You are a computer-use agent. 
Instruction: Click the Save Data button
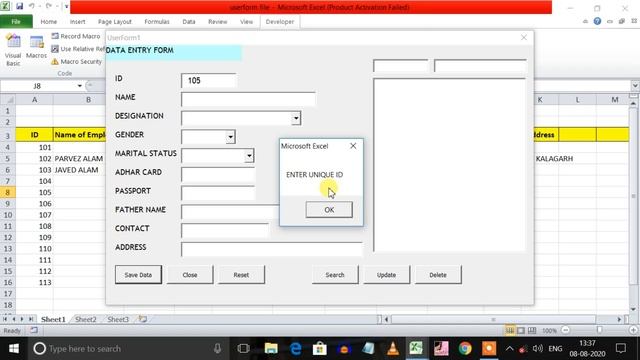coord(138,275)
